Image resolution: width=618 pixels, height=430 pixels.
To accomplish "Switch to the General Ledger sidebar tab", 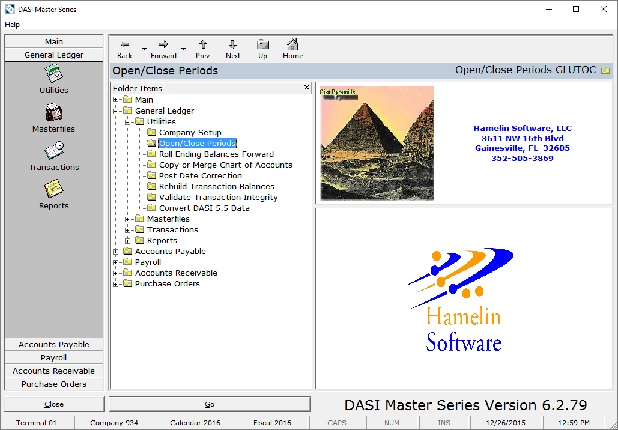I will tap(54, 55).
